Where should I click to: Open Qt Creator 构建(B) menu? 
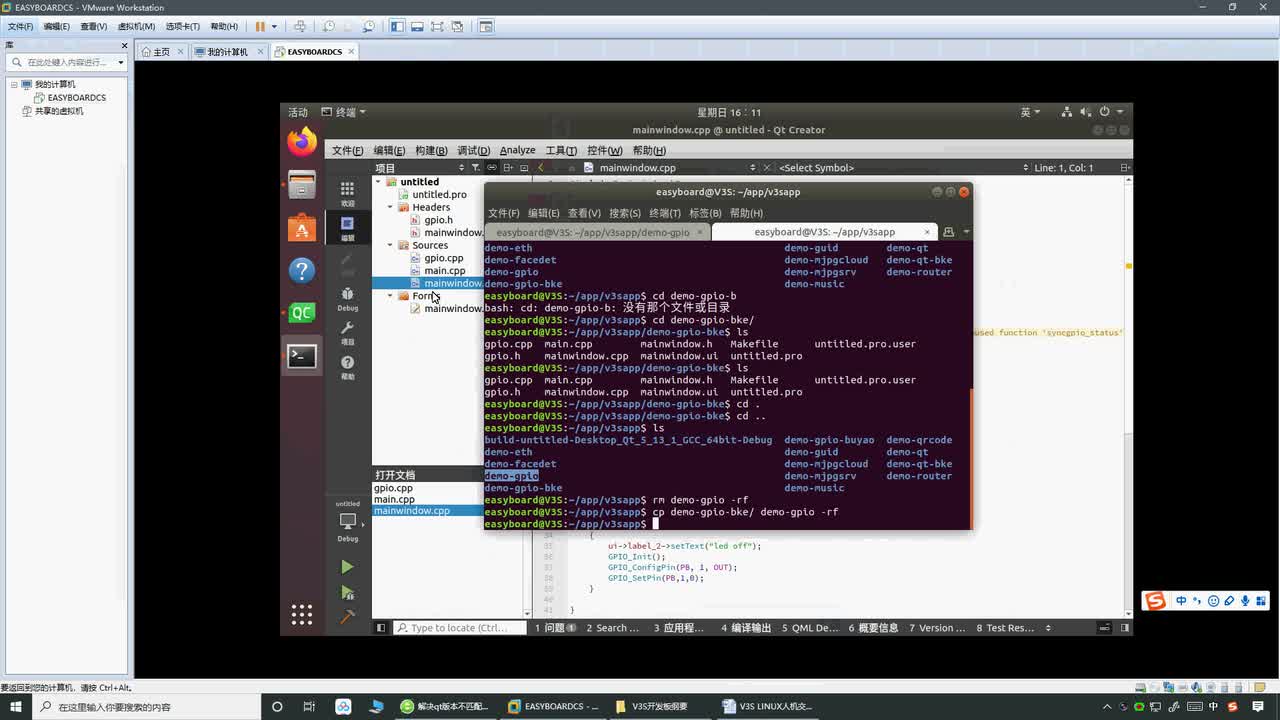(x=431, y=150)
